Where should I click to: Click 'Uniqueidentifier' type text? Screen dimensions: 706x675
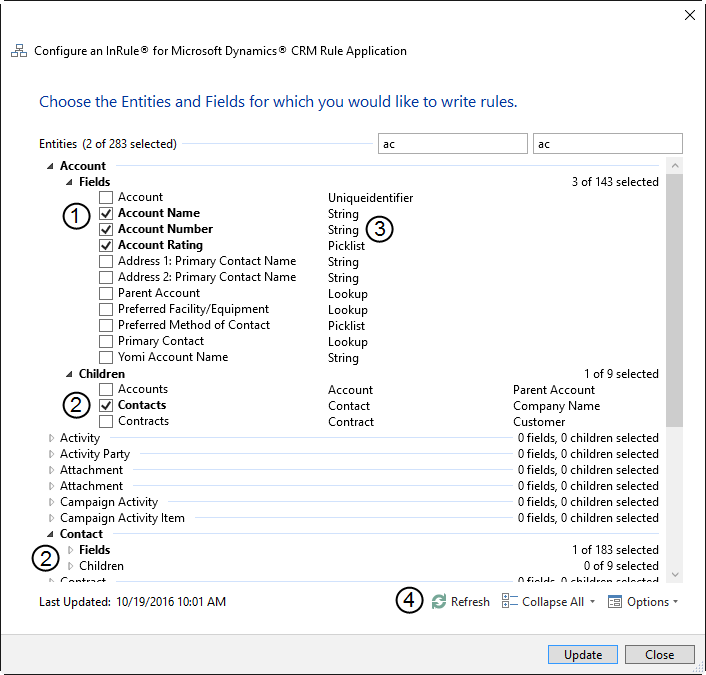[370, 198]
